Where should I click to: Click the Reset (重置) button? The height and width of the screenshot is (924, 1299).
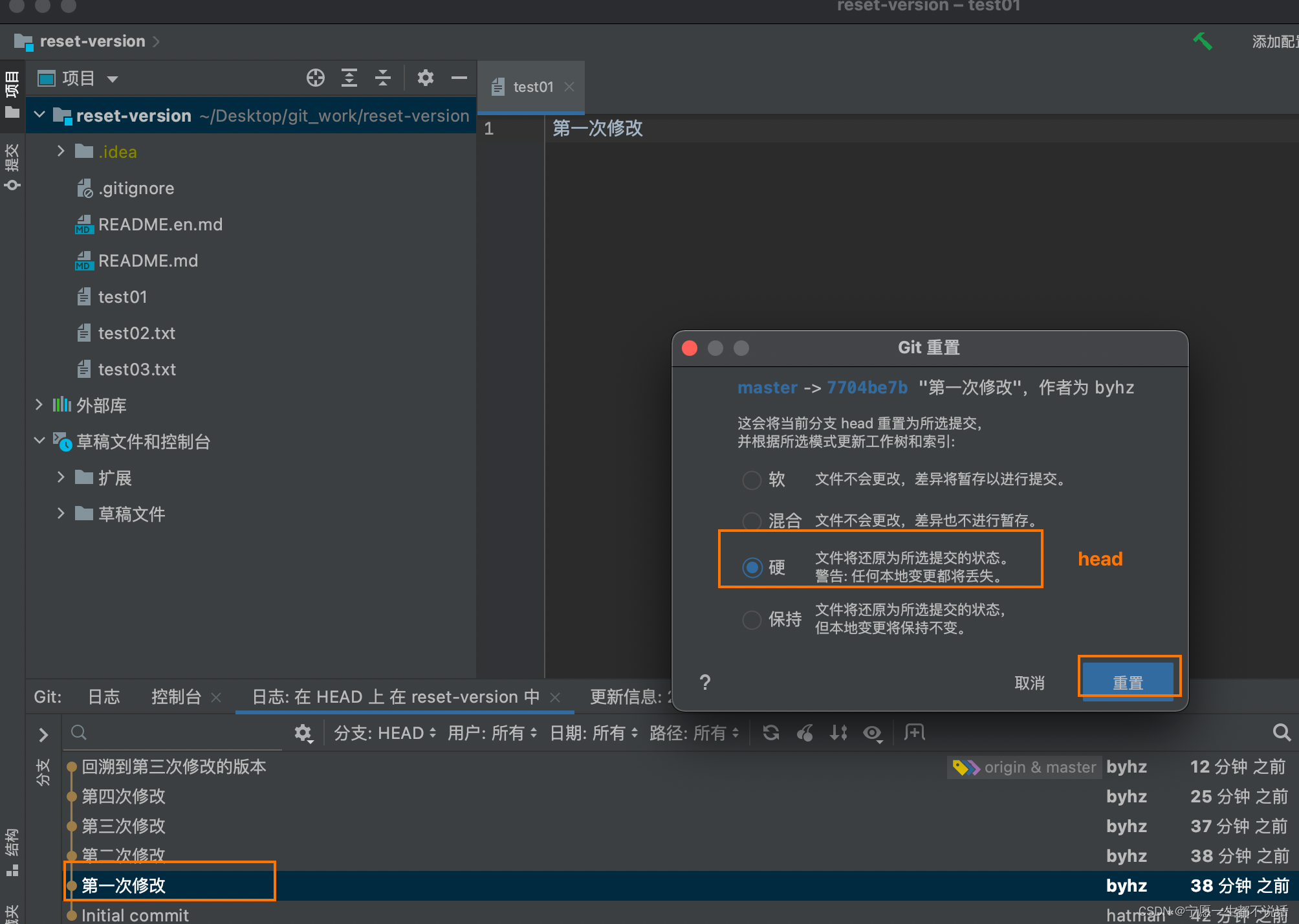(x=1128, y=683)
